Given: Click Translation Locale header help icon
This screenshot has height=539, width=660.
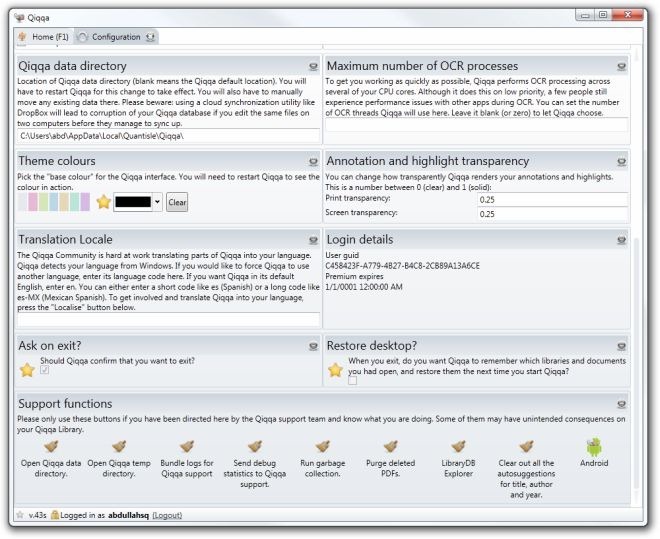Looking at the screenshot, I should click(313, 240).
